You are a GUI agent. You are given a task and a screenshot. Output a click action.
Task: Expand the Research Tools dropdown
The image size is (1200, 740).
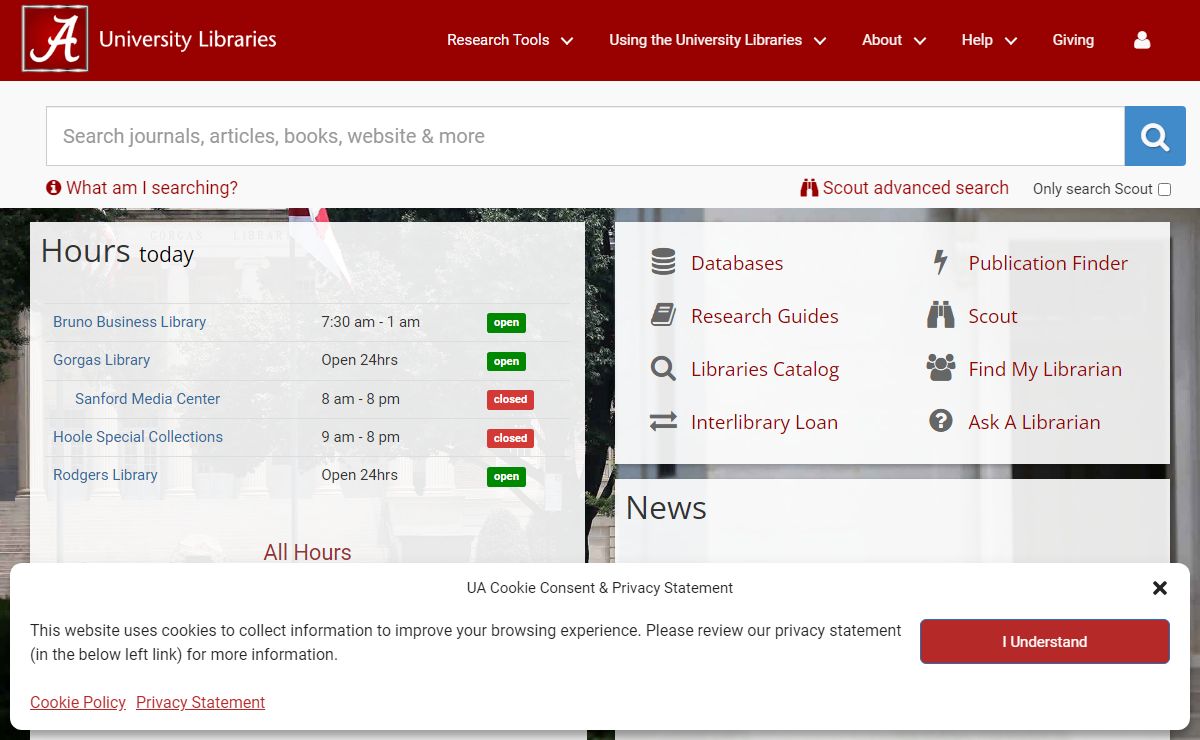509,40
